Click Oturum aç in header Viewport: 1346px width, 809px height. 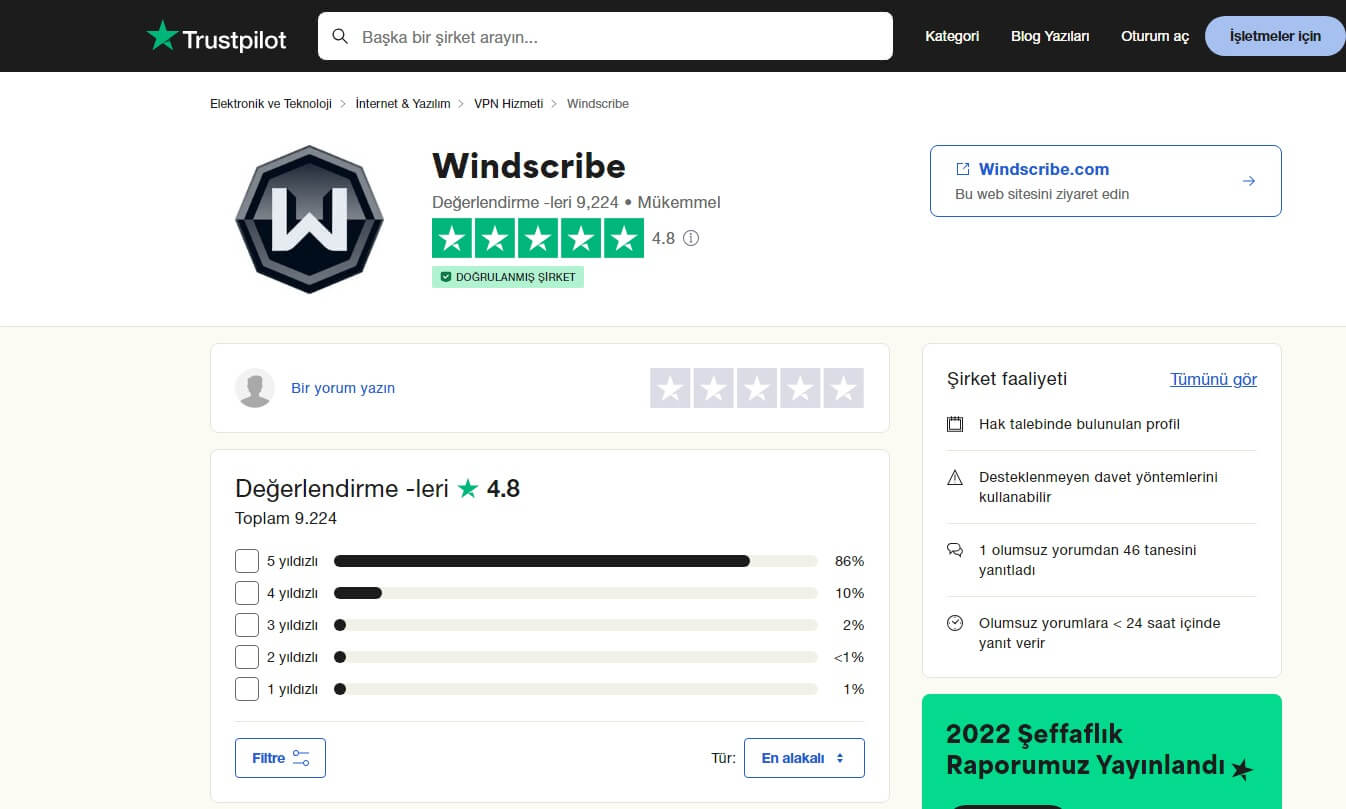[1155, 36]
